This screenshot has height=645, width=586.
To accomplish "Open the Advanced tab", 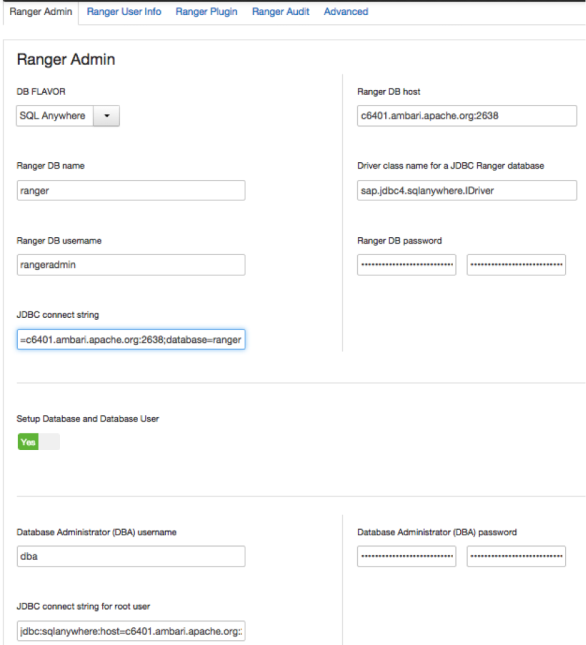I will [346, 12].
